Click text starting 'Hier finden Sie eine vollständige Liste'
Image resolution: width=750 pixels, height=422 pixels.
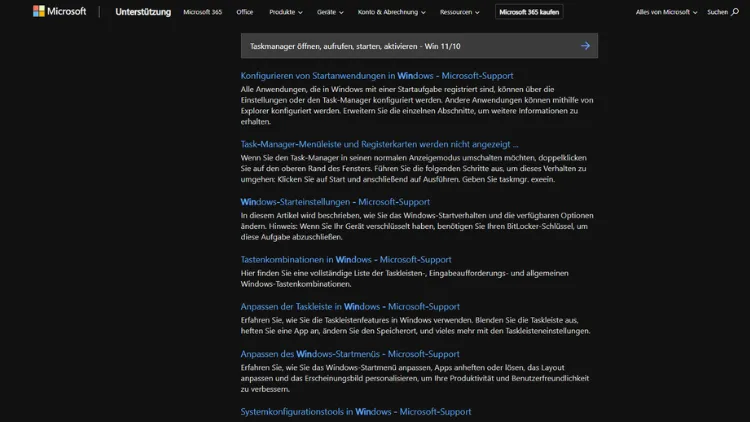405,278
